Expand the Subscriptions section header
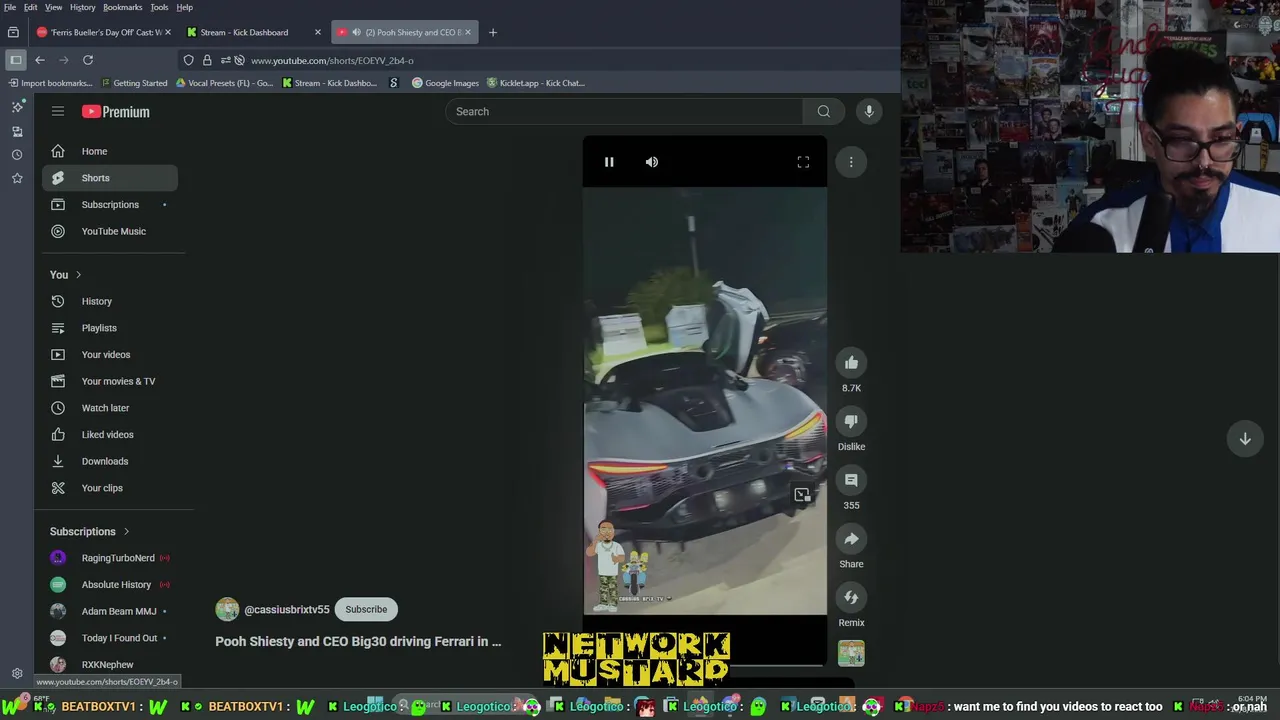 tap(90, 532)
